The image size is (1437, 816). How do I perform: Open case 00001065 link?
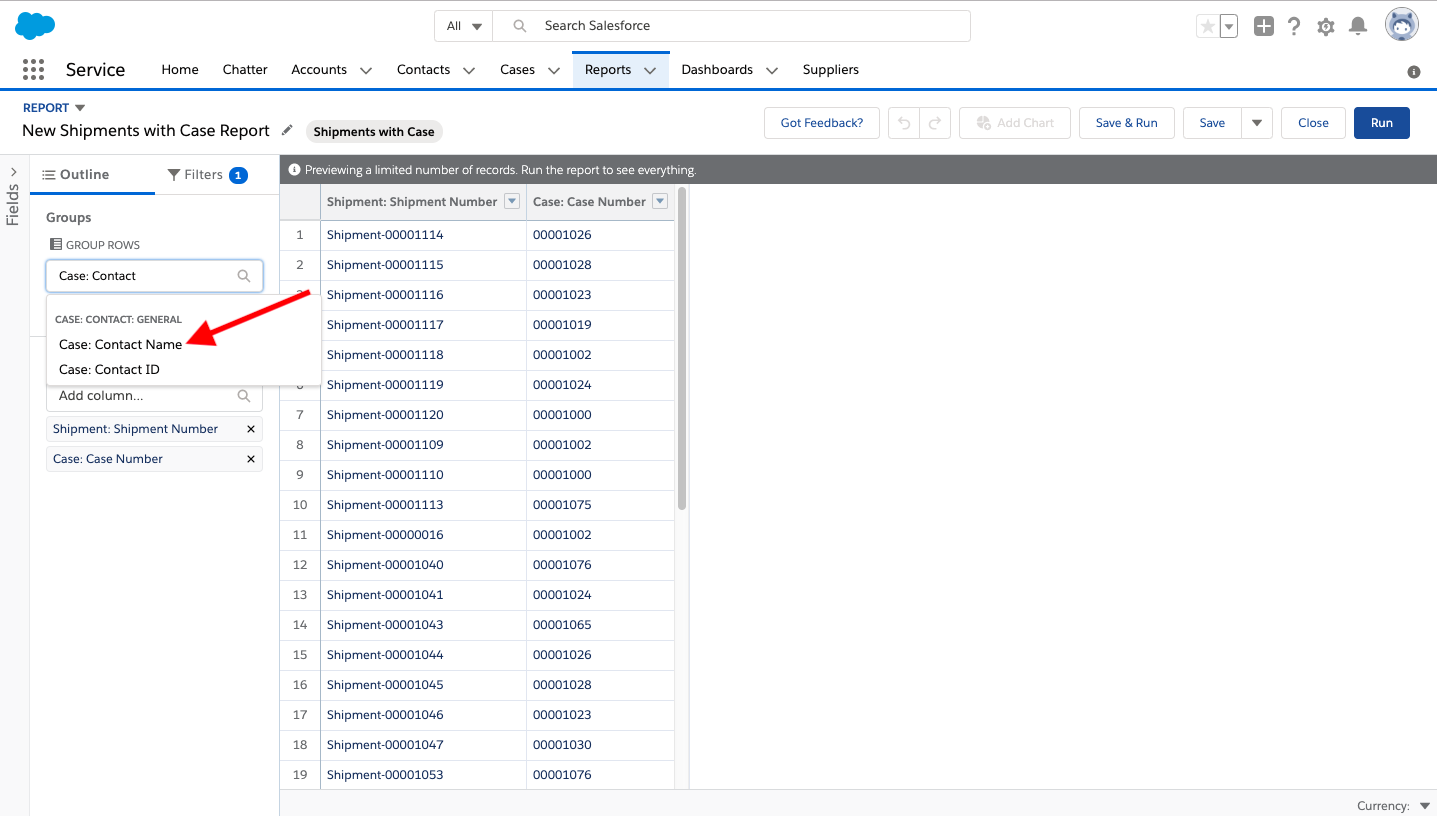click(562, 625)
